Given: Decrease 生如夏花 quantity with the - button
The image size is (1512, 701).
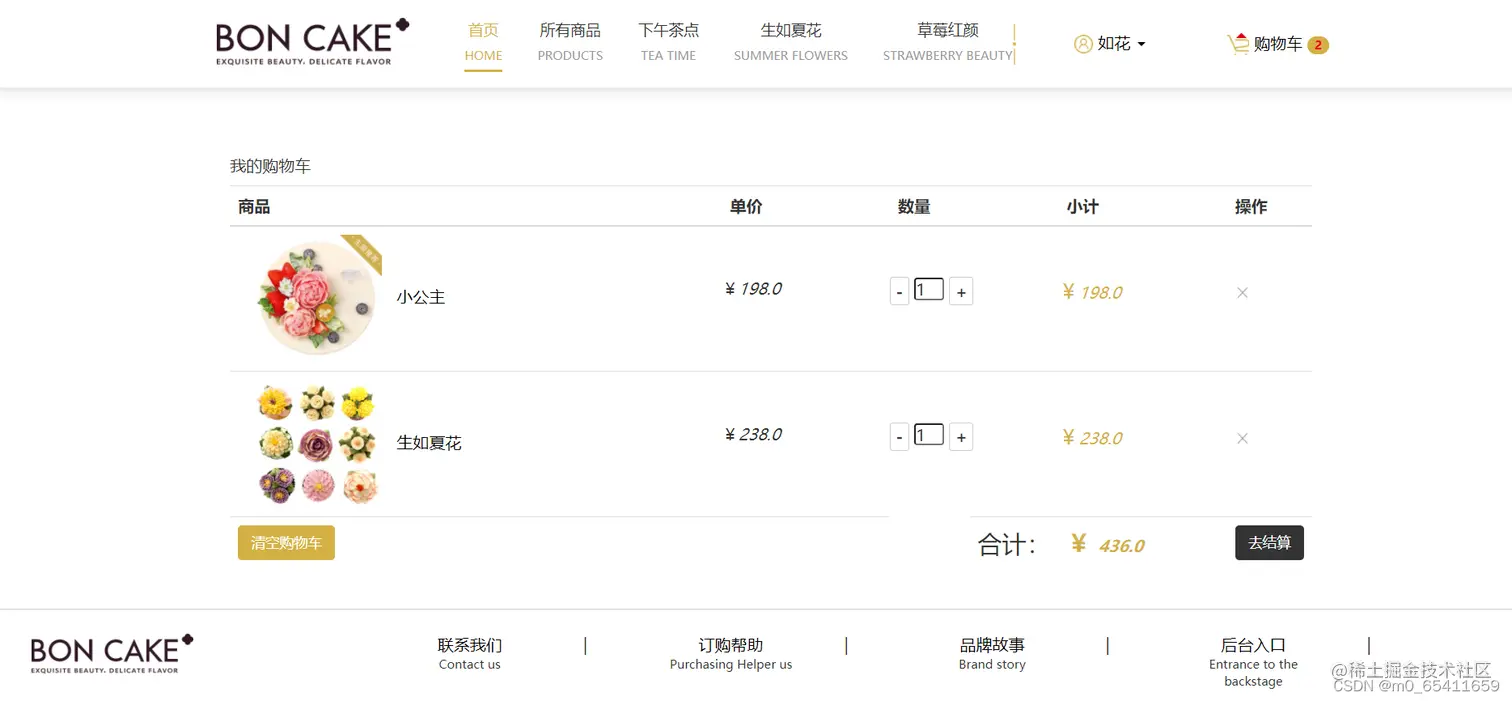Looking at the screenshot, I should (898, 436).
